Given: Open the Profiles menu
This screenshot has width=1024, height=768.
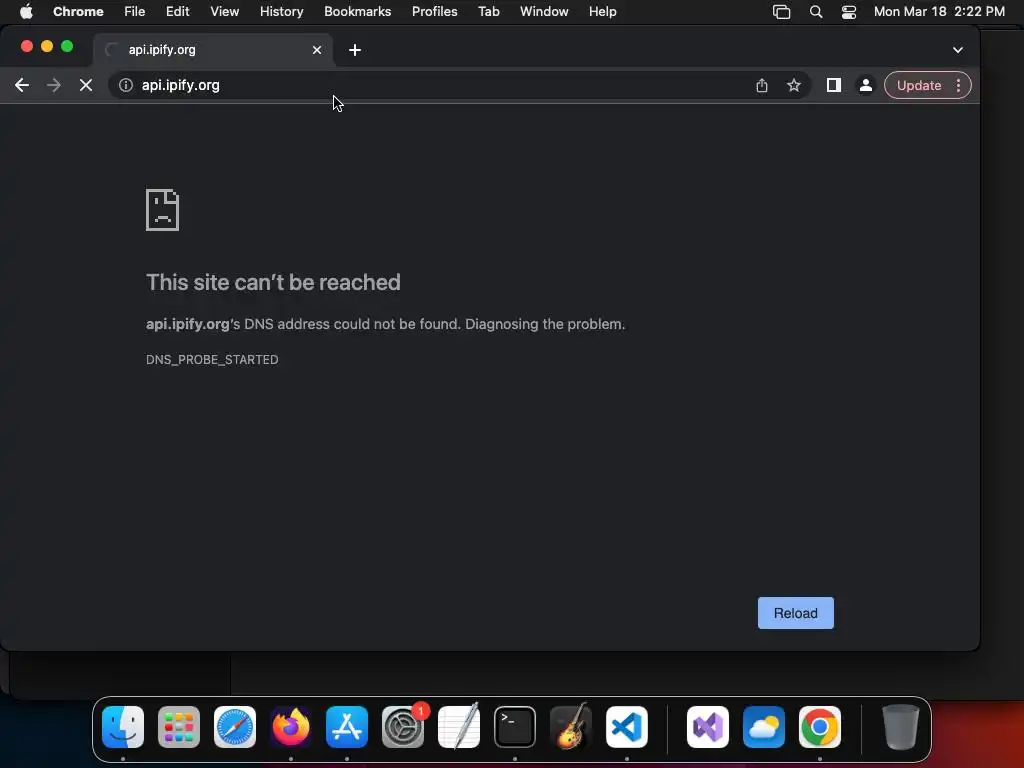Looking at the screenshot, I should click(434, 12).
